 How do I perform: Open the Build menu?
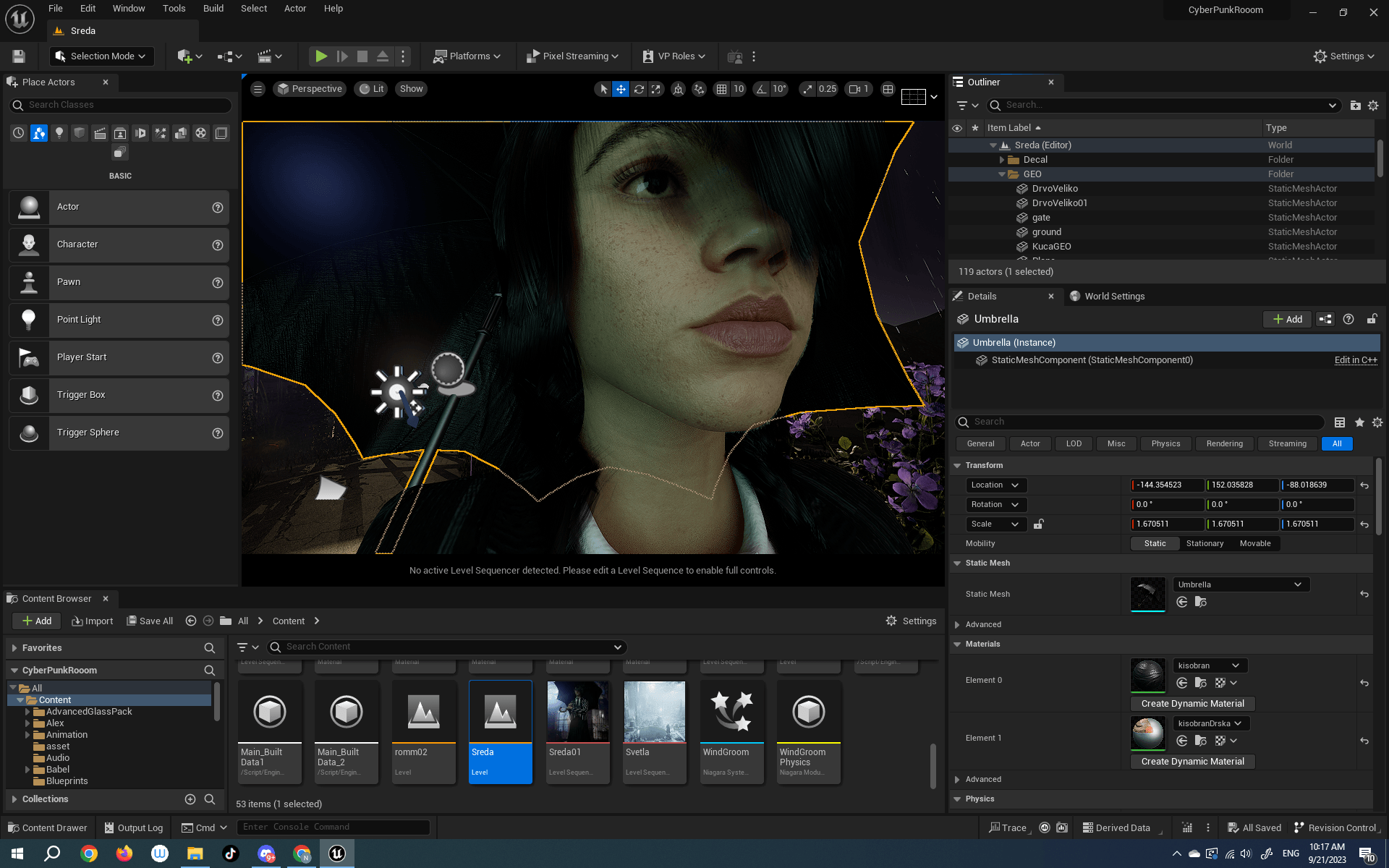213,9
